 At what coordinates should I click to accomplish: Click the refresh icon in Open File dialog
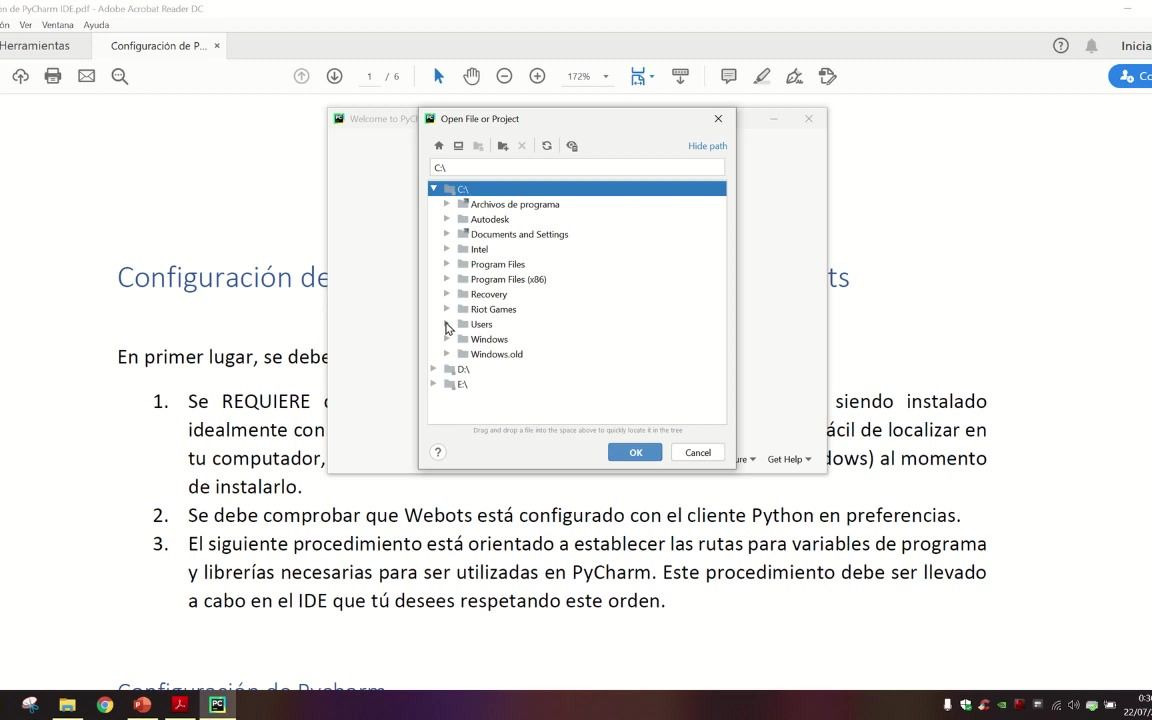tap(547, 146)
